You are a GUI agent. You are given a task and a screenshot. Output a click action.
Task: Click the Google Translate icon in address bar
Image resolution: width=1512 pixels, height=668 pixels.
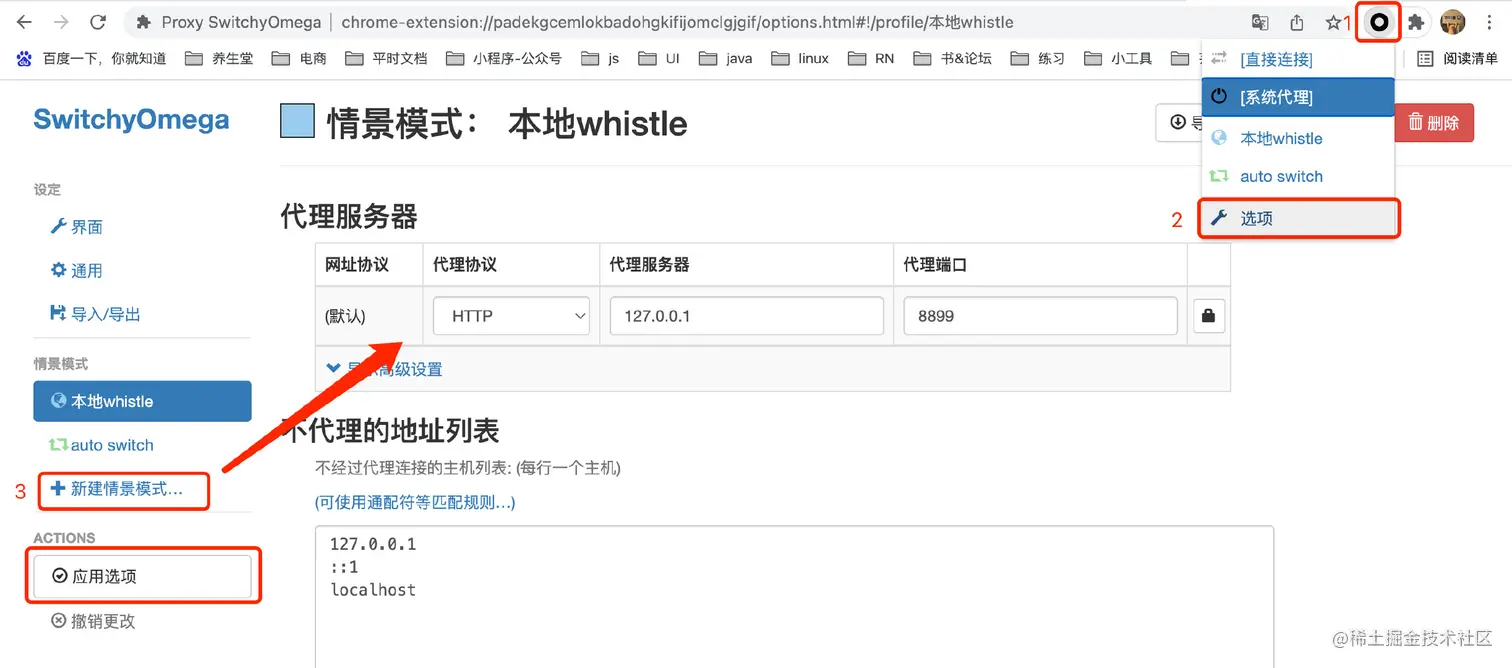point(1260,21)
